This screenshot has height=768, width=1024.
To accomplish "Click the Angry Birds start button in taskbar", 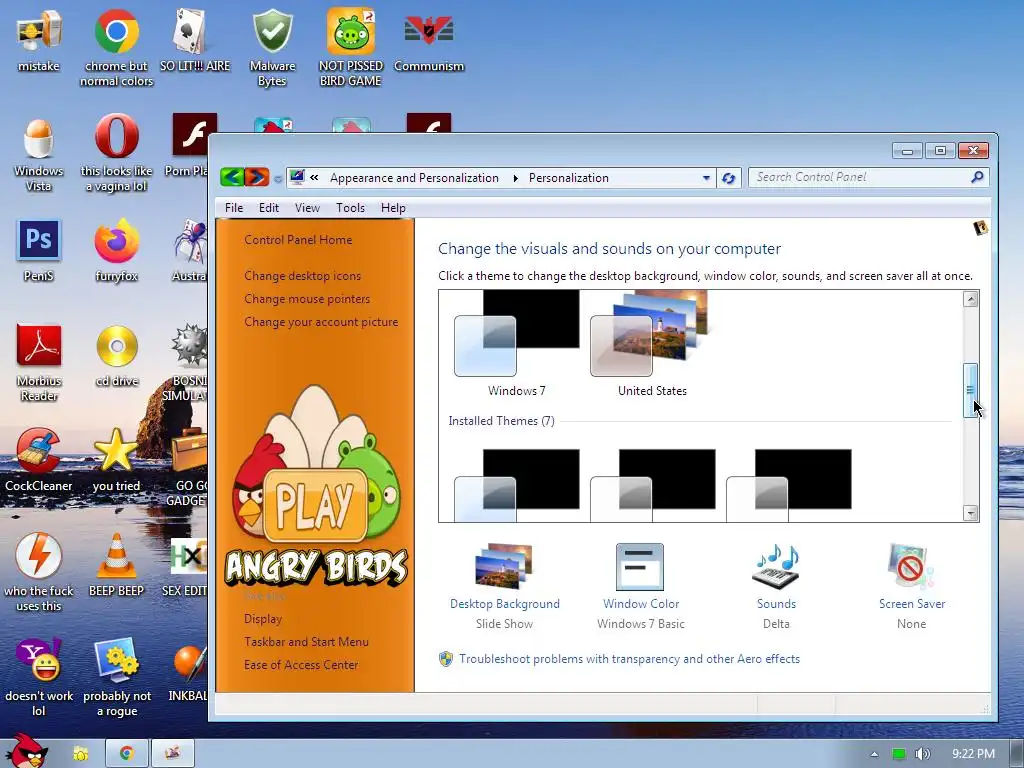I will [x=26, y=751].
